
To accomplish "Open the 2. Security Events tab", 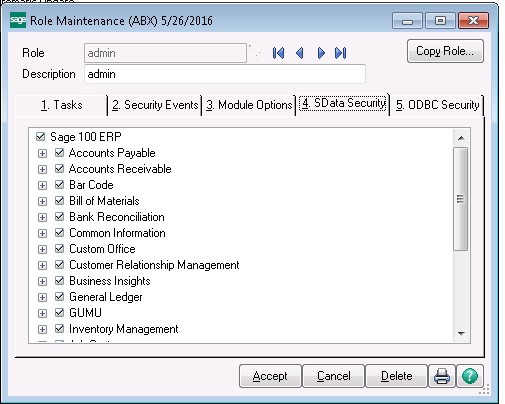I will [x=155, y=105].
